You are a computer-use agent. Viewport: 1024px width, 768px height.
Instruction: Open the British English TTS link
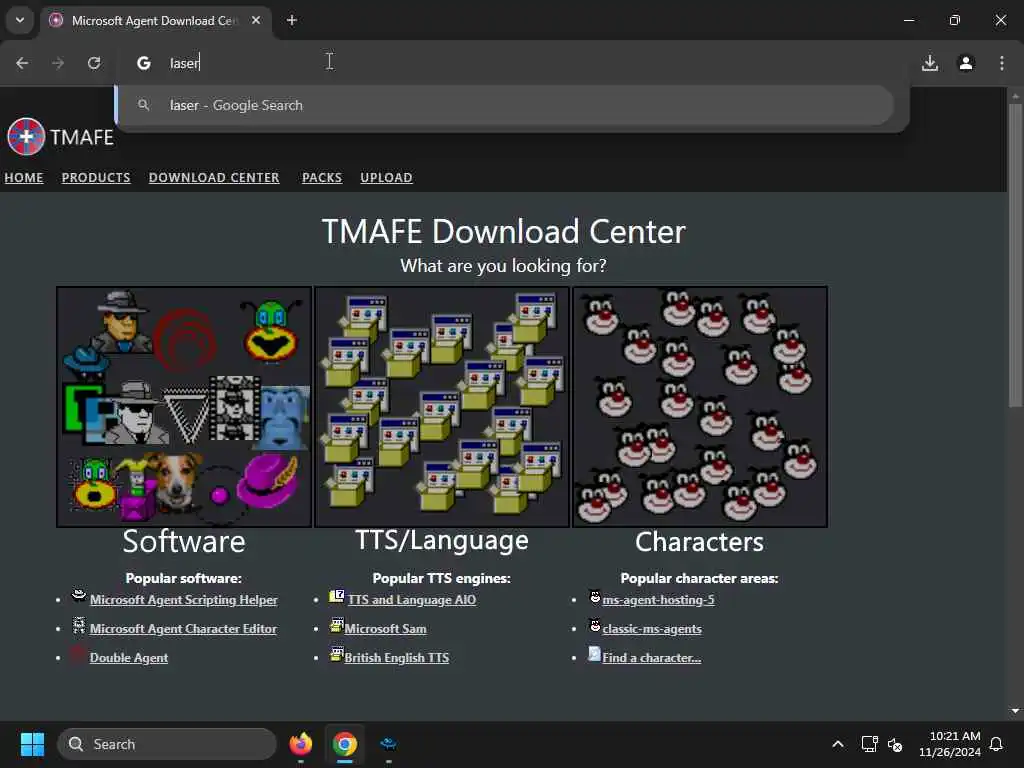tap(397, 658)
